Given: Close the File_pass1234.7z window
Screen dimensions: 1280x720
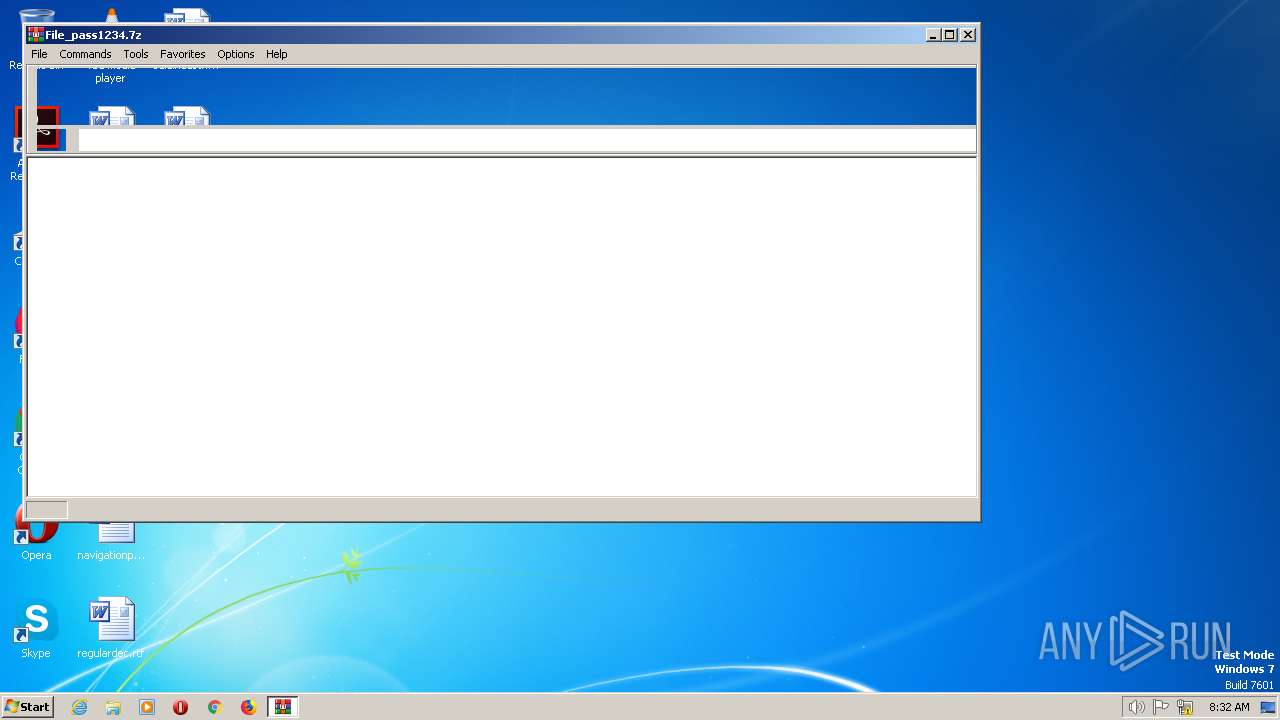Looking at the screenshot, I should (968, 35).
